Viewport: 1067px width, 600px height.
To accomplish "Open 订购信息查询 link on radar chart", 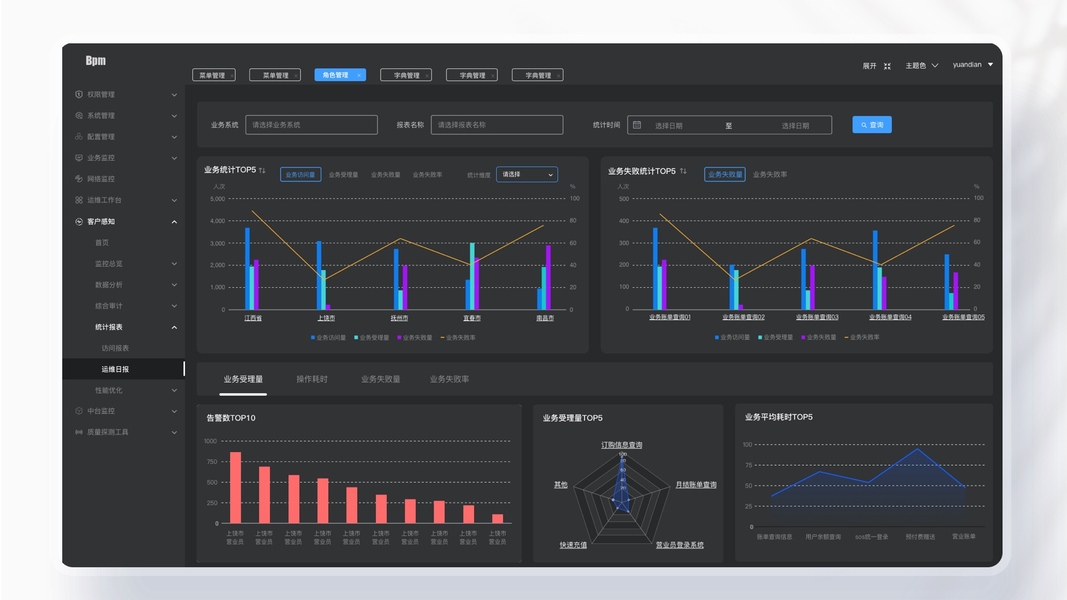I will pyautogui.click(x=621, y=445).
